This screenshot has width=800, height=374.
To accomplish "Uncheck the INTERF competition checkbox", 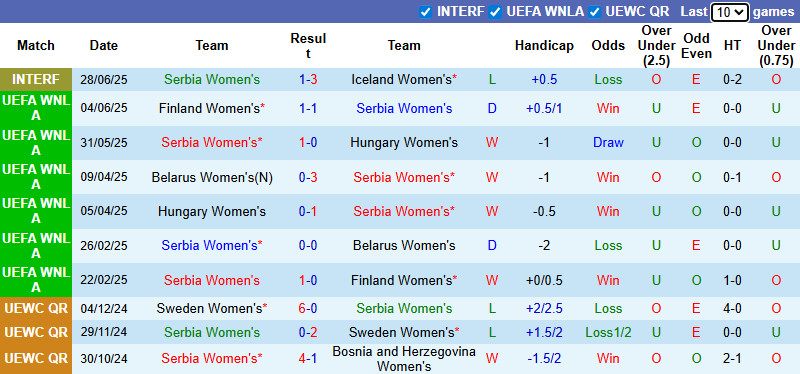I will pos(425,12).
